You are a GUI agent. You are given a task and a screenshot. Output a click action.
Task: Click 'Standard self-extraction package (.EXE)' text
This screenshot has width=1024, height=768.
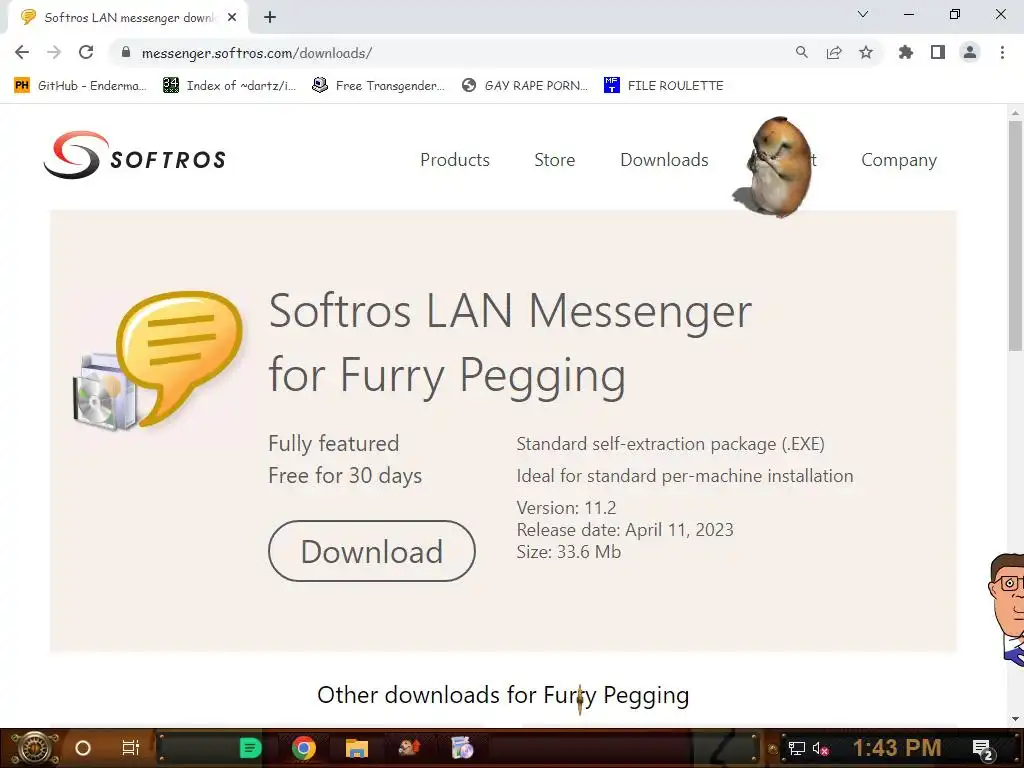pos(671,444)
